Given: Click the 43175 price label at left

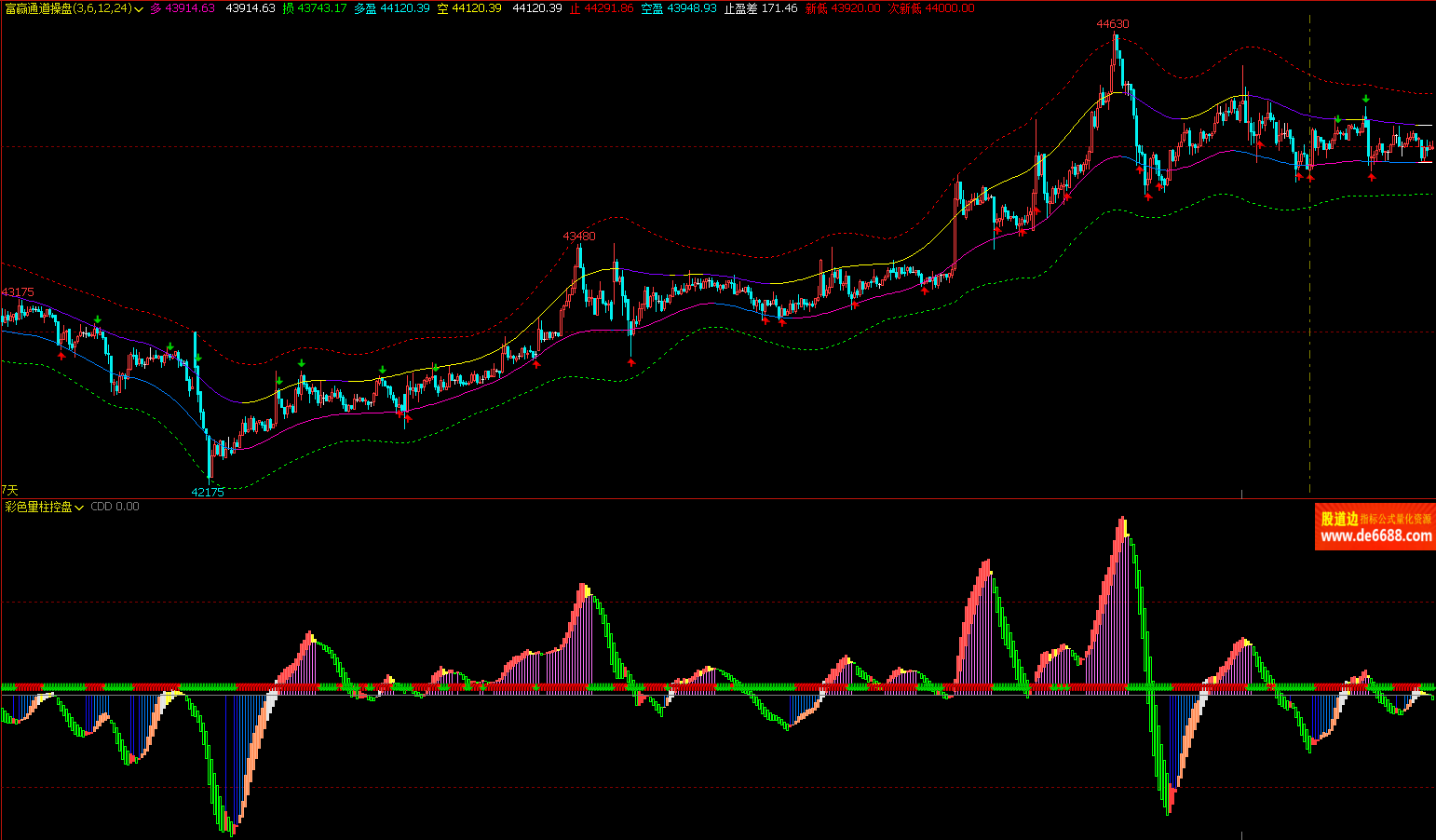Looking at the screenshot, I should click(18, 291).
